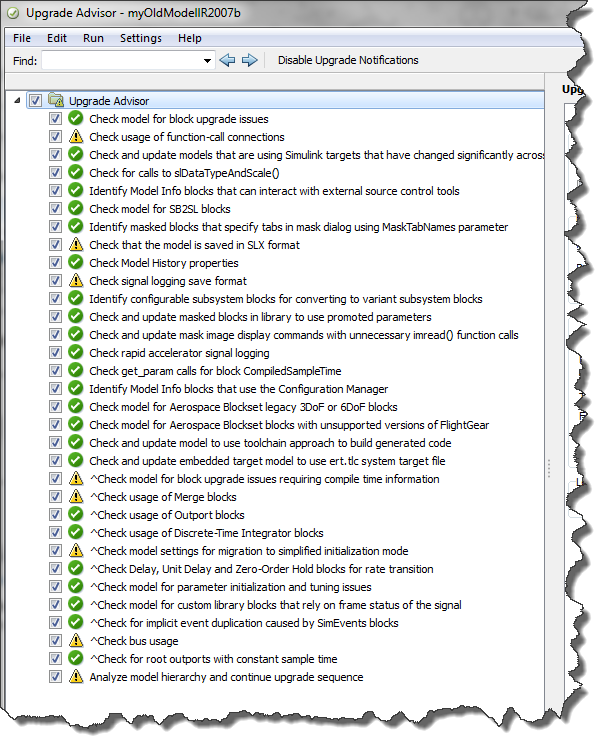Click the Upgrade Advisor folder icon

[56, 101]
